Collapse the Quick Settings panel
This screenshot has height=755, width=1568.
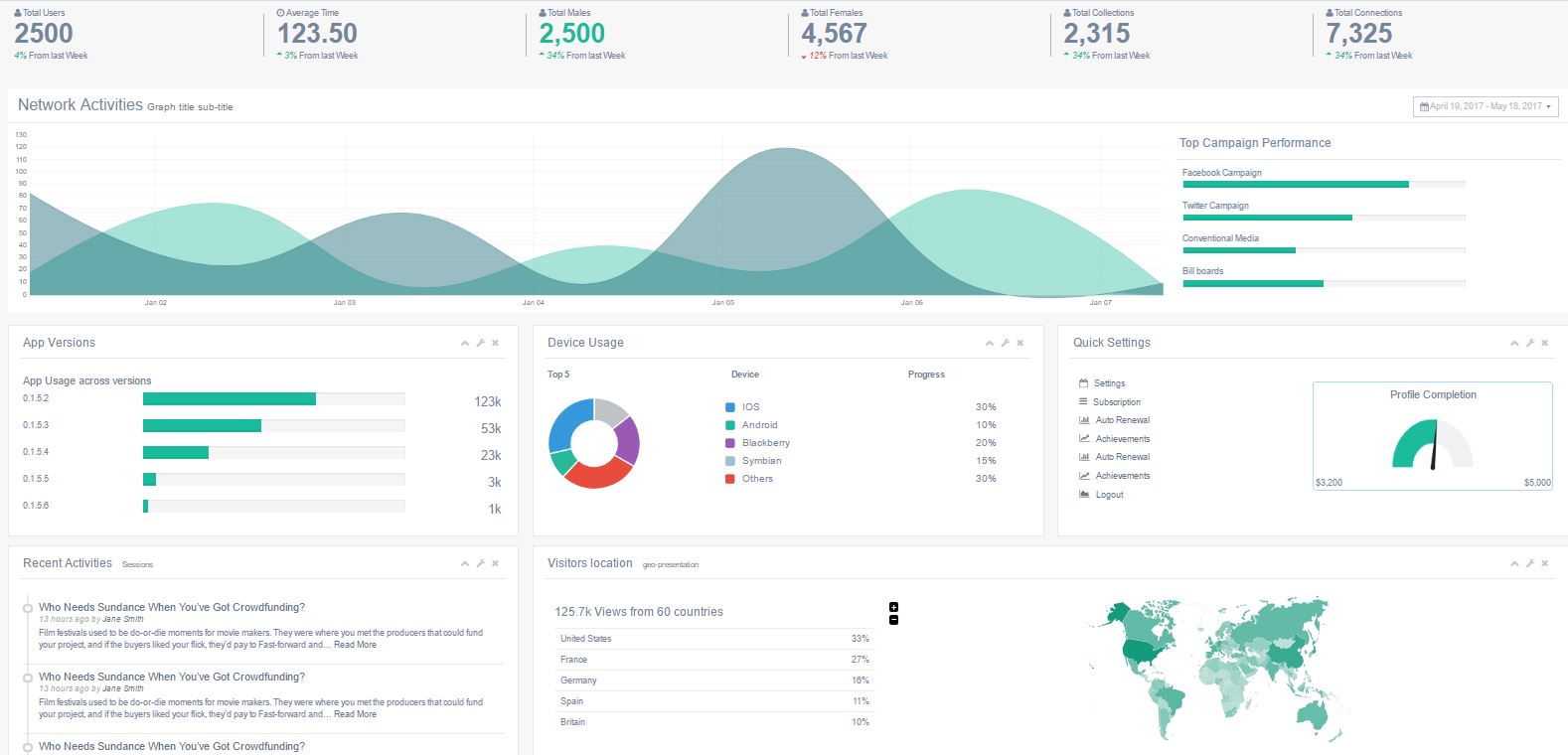coord(1514,343)
